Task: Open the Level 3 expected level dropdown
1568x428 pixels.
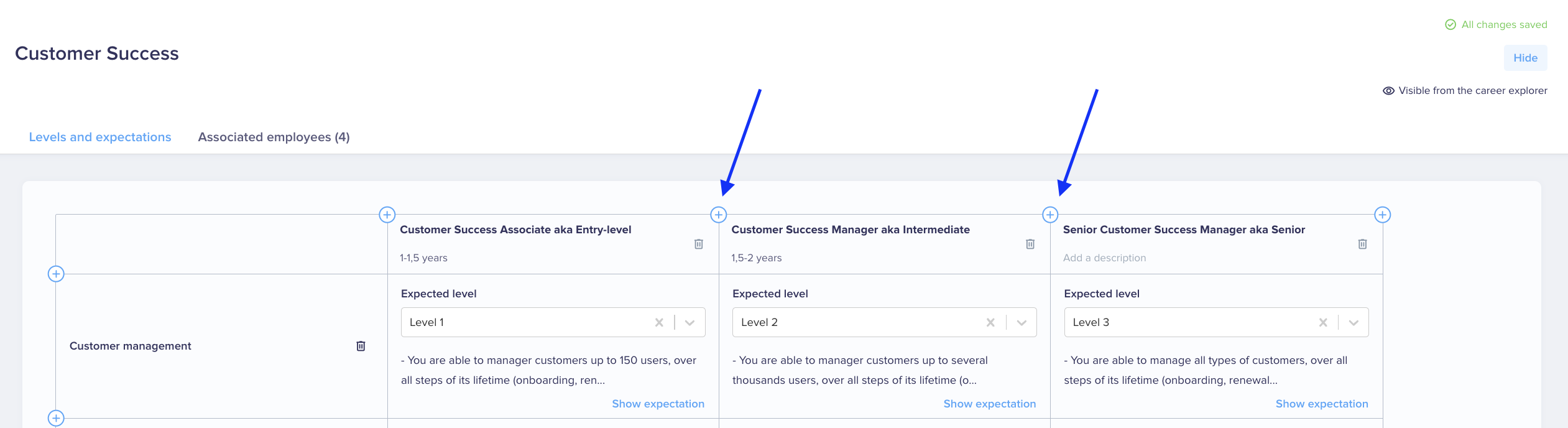Action: pyautogui.click(x=1354, y=322)
